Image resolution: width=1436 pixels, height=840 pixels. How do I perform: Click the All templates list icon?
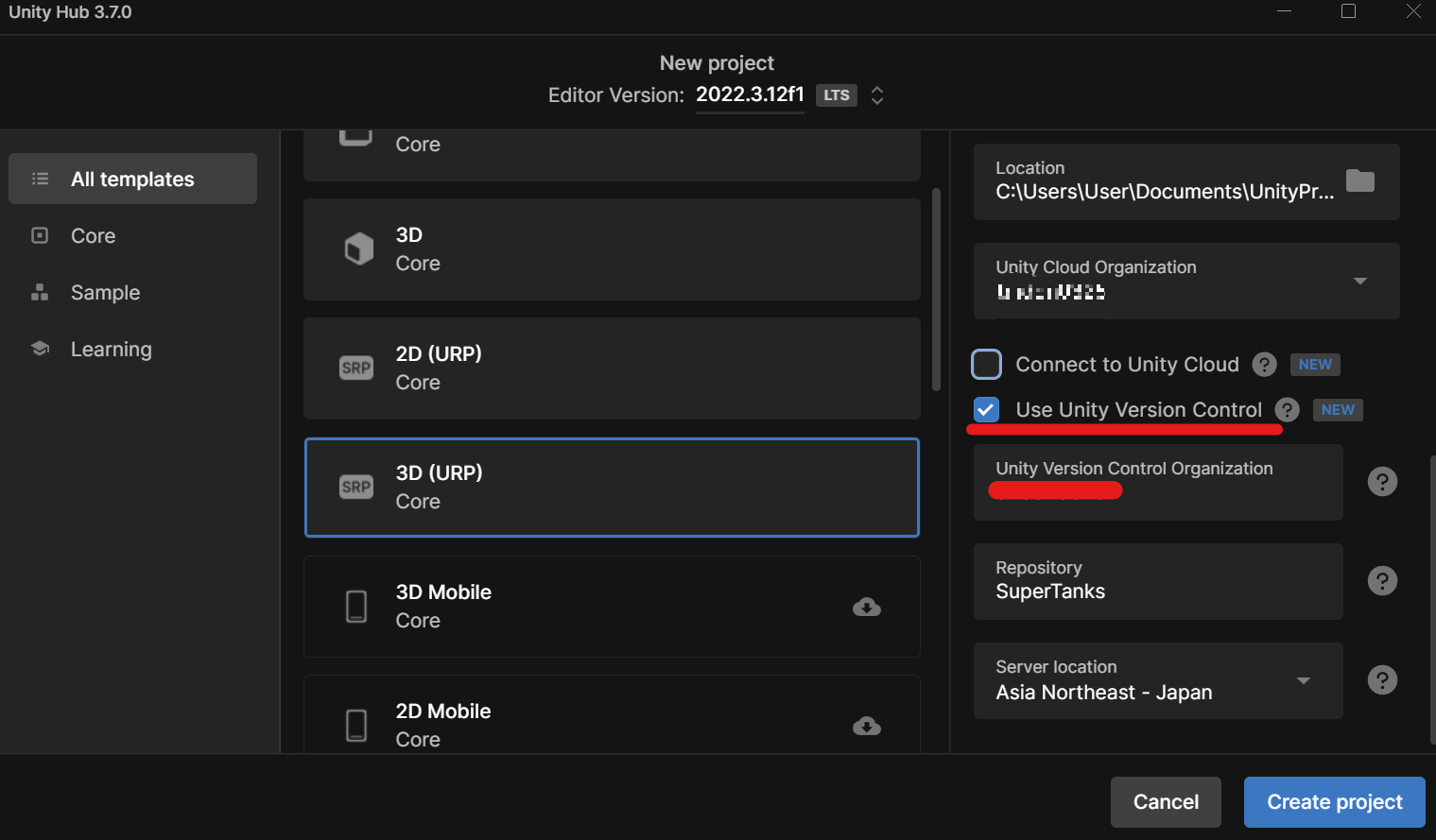click(x=40, y=179)
